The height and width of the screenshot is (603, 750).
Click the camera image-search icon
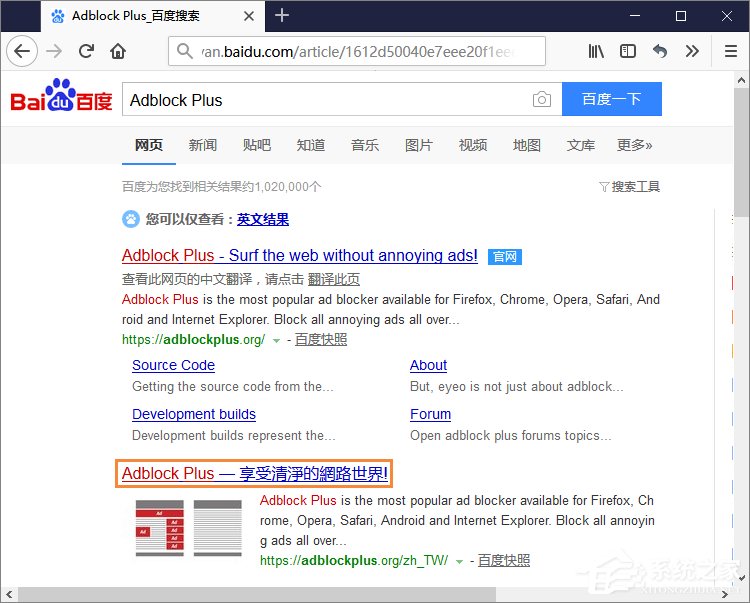point(541,99)
